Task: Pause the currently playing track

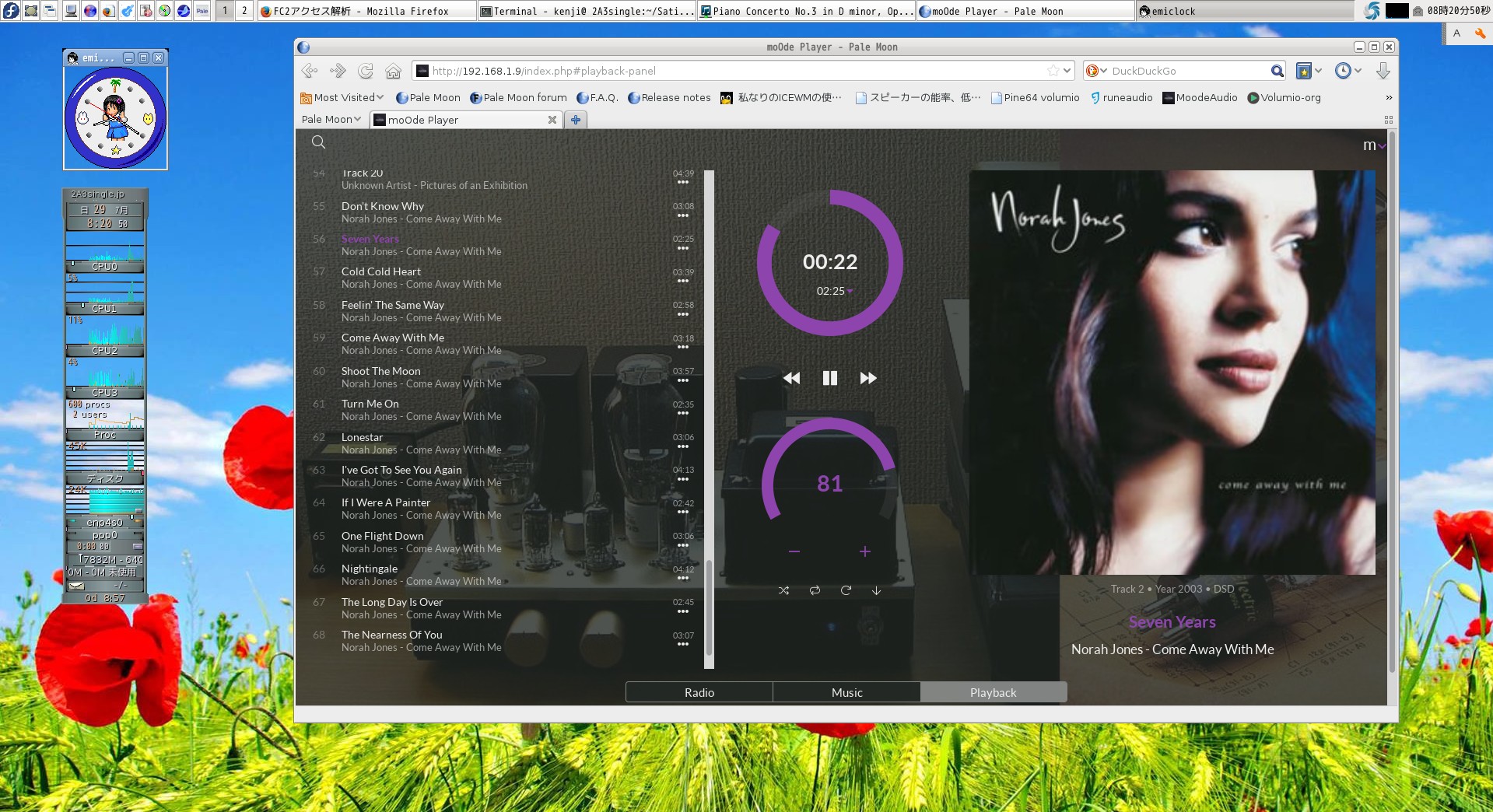Action: click(x=829, y=378)
